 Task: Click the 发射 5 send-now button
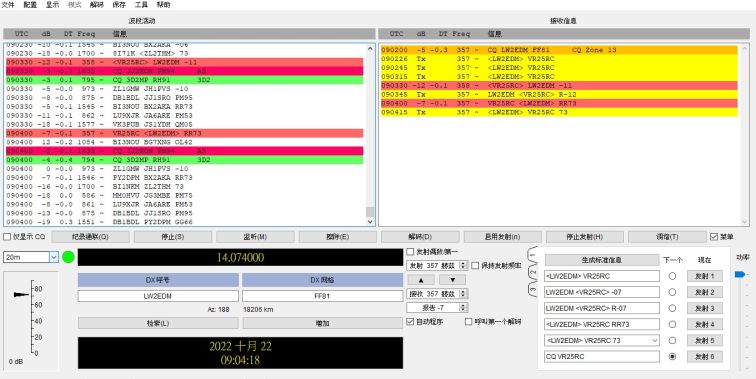704,340
